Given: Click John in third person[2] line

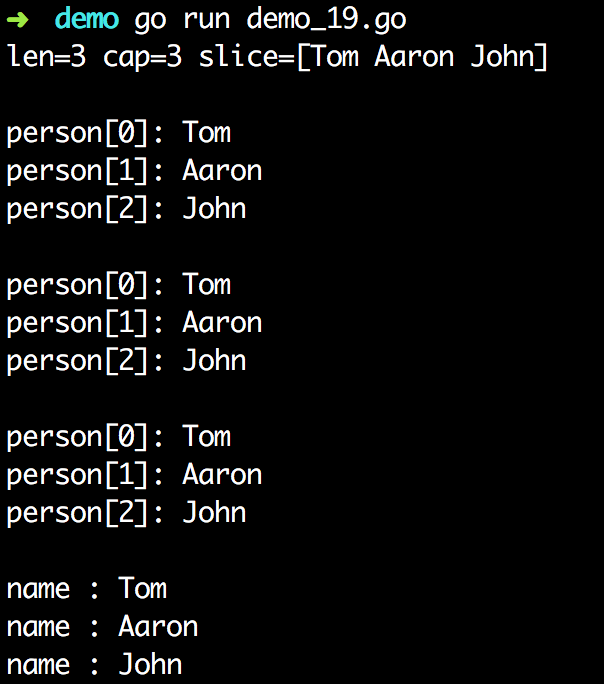Looking at the screenshot, I should (215, 513).
